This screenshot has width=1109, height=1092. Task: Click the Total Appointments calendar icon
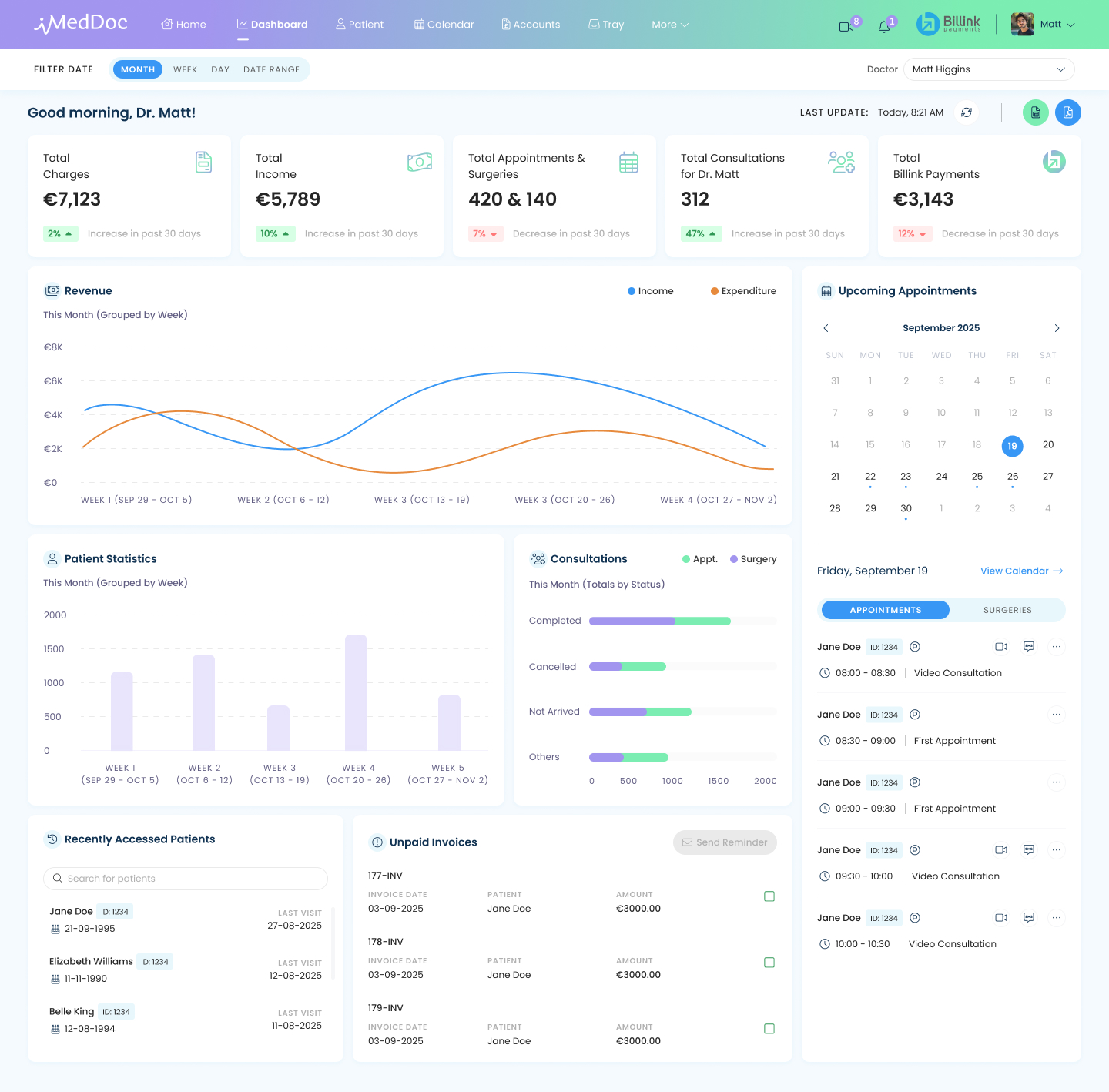628,162
